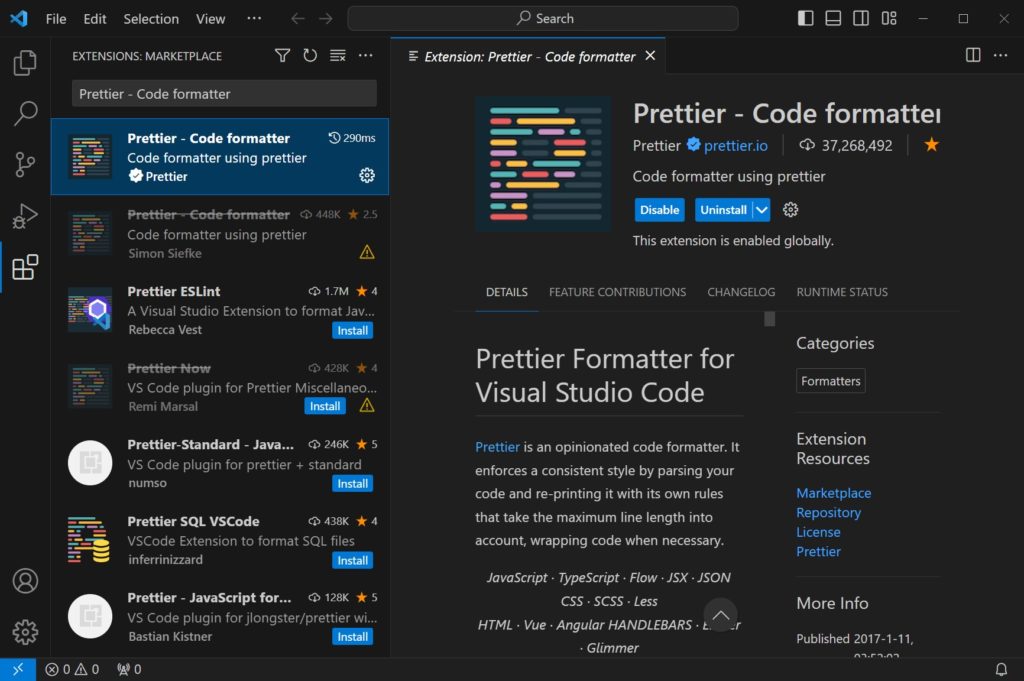Click the details pane scrollbar thumb

pos(769,319)
